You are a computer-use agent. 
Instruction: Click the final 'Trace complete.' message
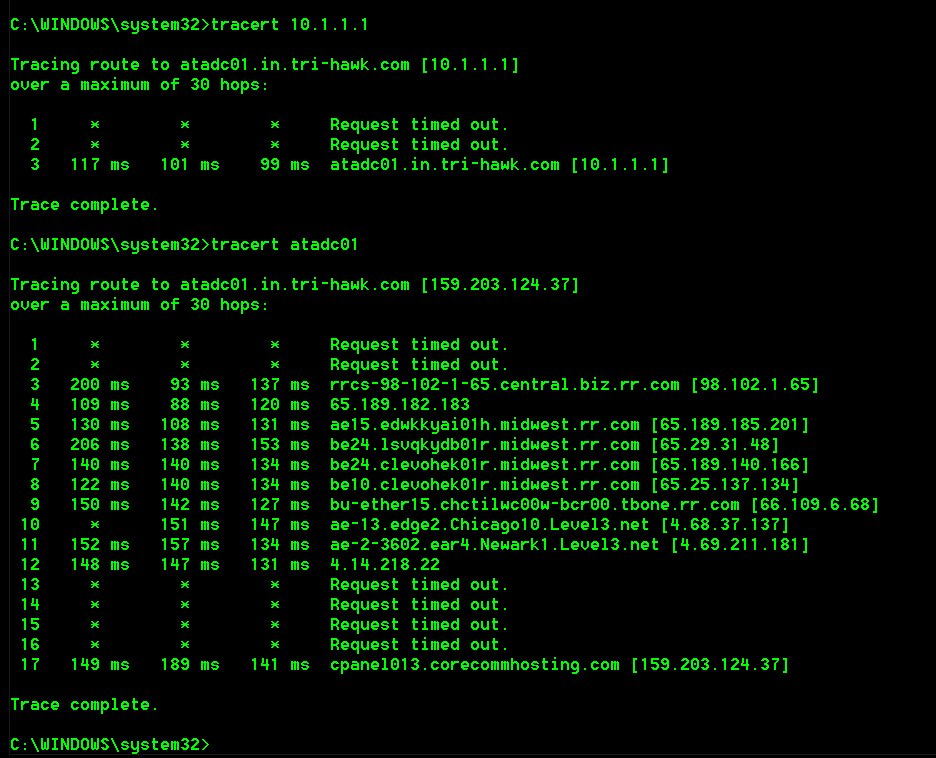click(x=85, y=704)
